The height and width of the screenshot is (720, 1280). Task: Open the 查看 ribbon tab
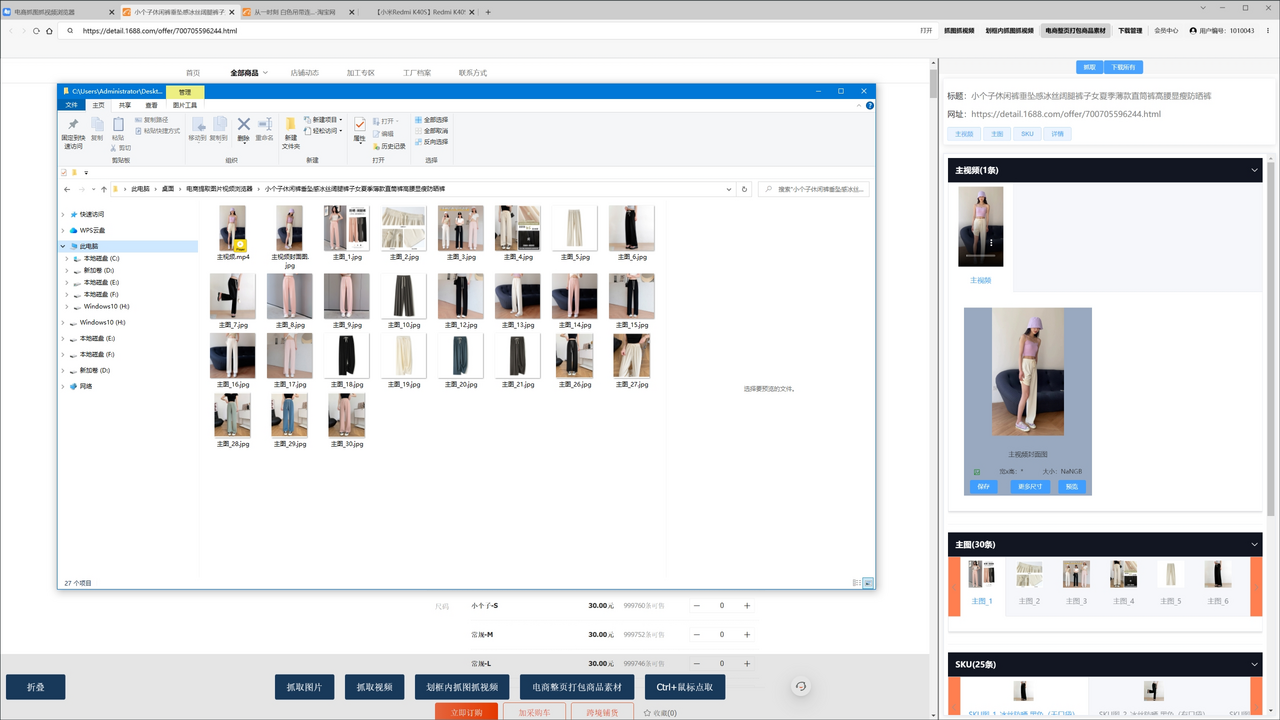151,105
